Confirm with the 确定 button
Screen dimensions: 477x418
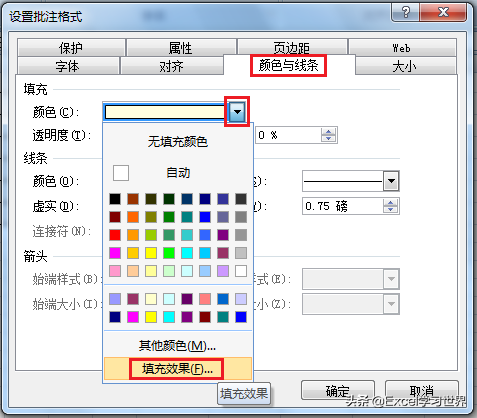pyautogui.click(x=338, y=390)
